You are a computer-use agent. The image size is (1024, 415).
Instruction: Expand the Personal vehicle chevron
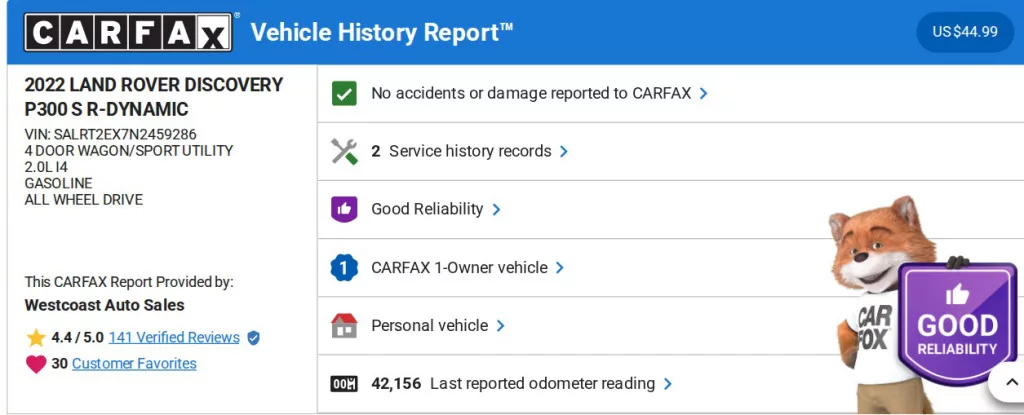tap(501, 326)
